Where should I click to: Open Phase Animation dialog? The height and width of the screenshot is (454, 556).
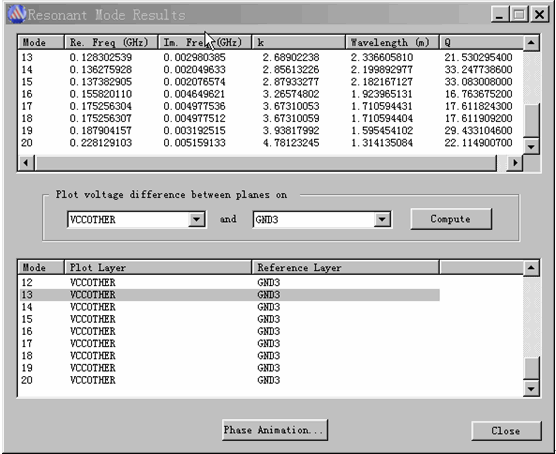[x=274, y=430]
